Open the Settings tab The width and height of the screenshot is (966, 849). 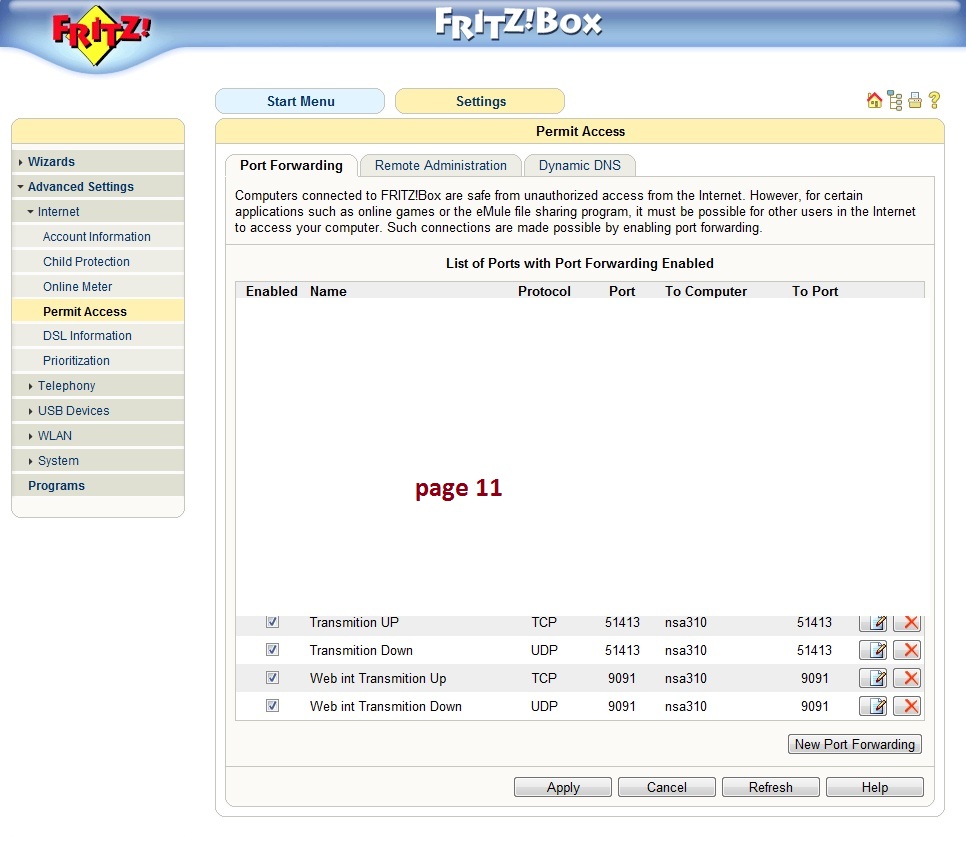coord(480,101)
